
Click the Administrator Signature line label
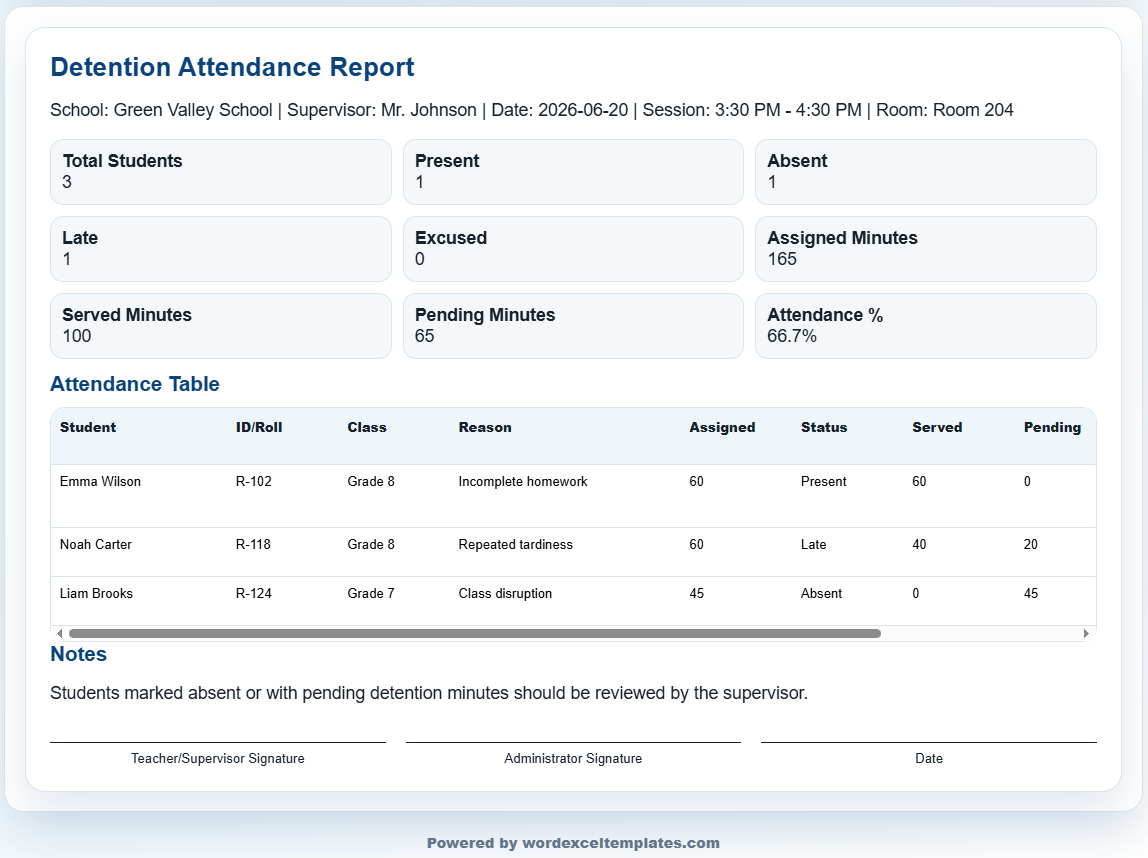click(573, 758)
